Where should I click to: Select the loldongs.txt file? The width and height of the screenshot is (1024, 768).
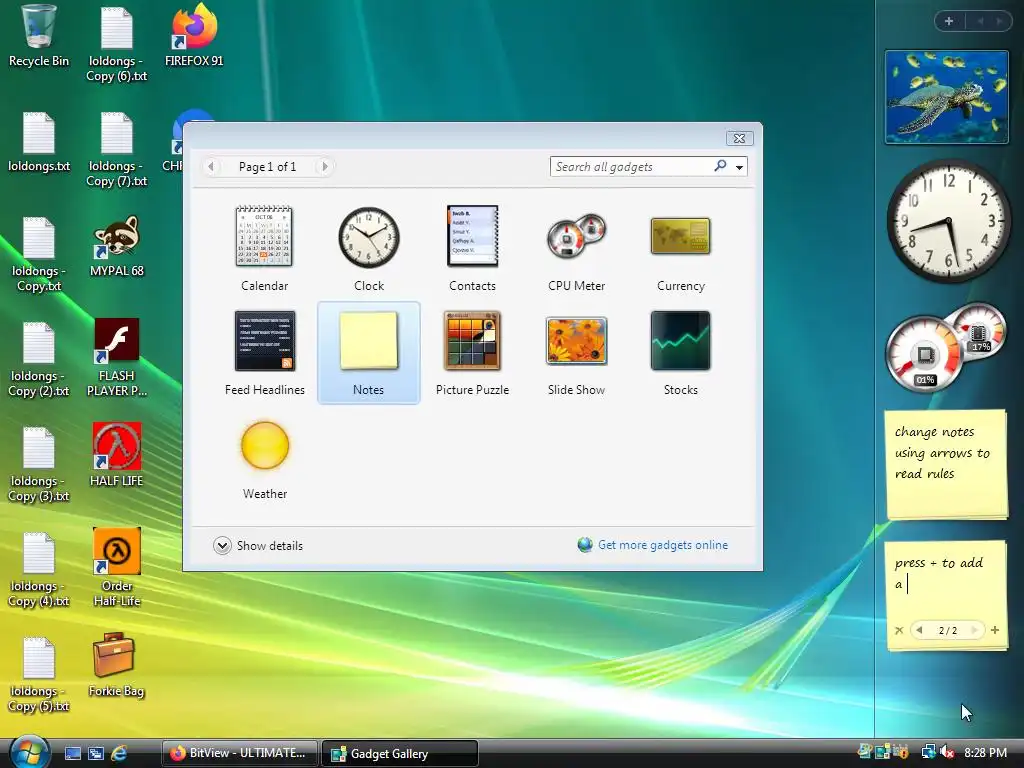click(39, 142)
